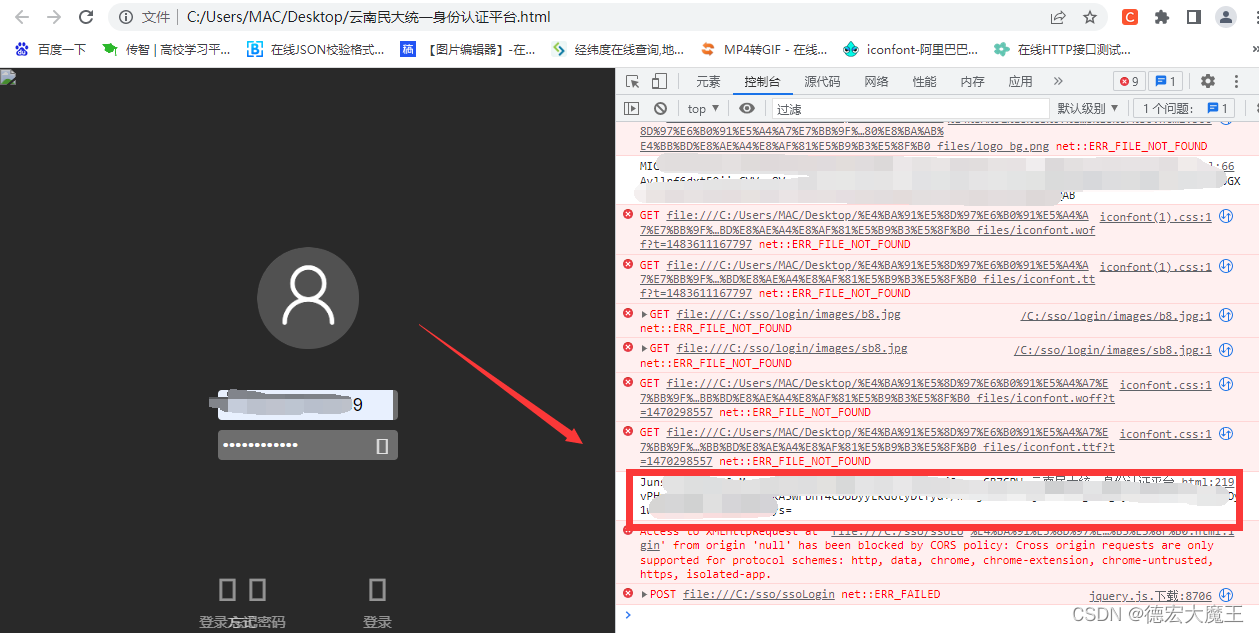1259x633 pixels.
Task: Open the 经纬度在线查询 bookmark
Action: (x=618, y=49)
